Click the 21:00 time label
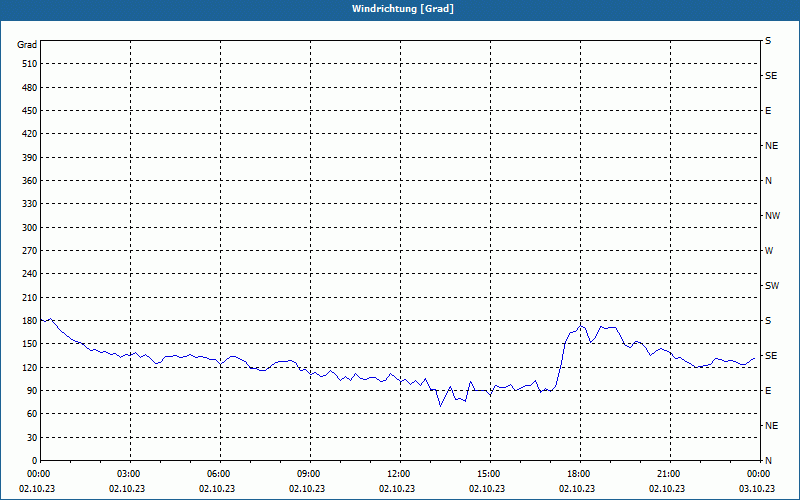Image resolution: width=800 pixels, height=500 pixels. [670, 474]
